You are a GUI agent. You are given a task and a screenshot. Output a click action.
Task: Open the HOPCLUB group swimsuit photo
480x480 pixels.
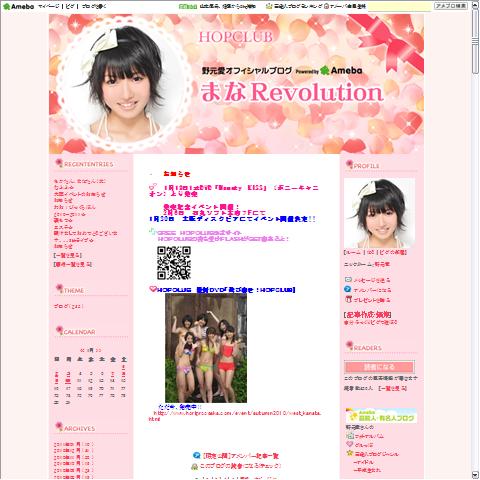pyautogui.click(x=206, y=348)
